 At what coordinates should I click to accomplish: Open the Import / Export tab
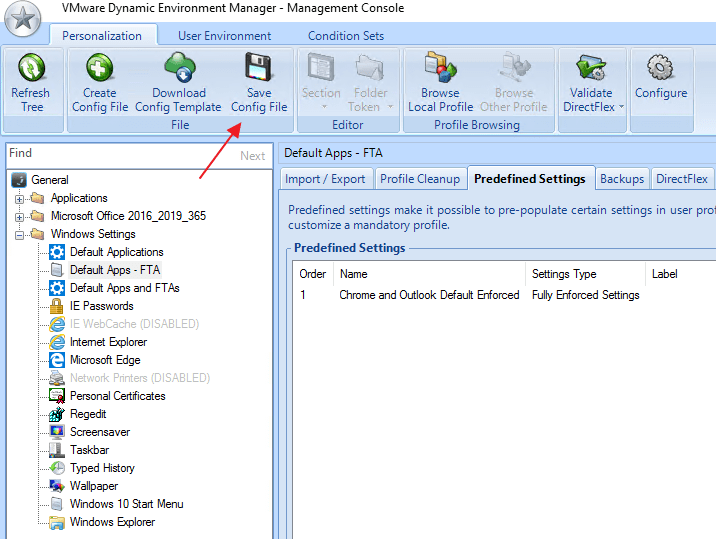point(325,179)
